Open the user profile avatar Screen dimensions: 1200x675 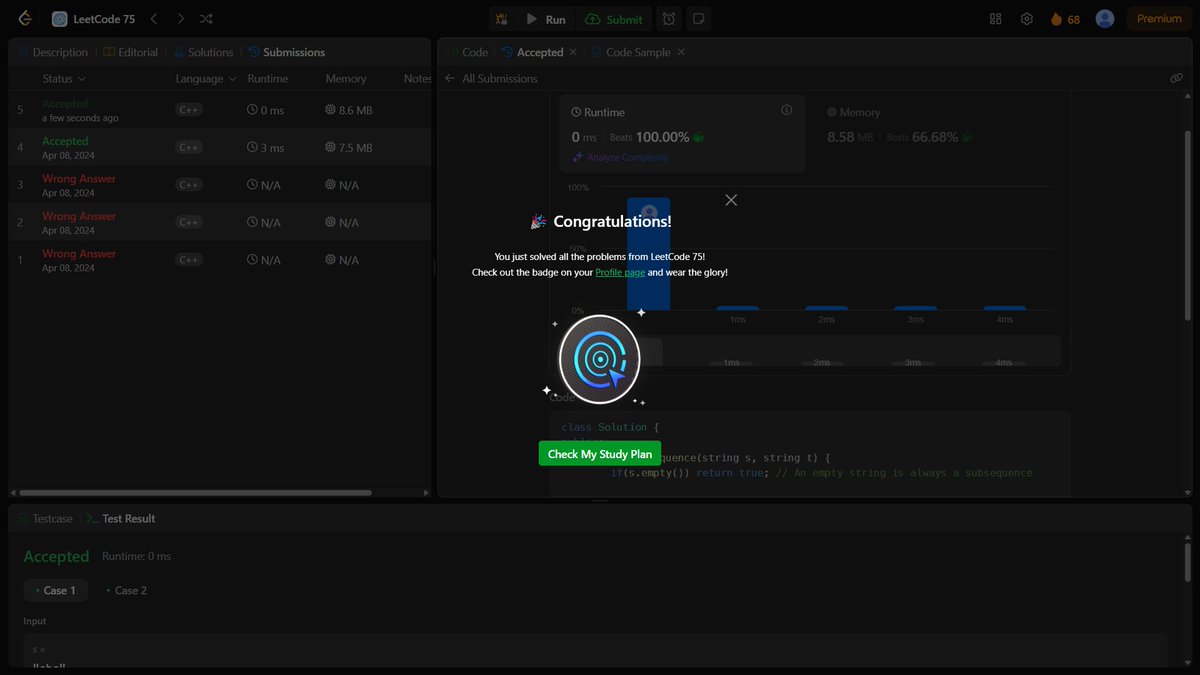[x=1105, y=19]
